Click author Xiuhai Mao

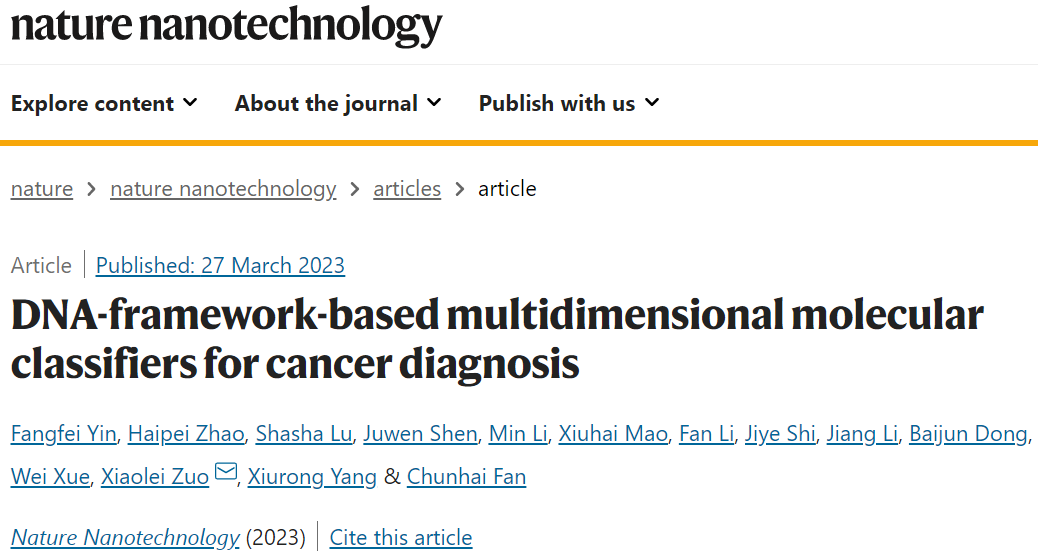point(612,434)
